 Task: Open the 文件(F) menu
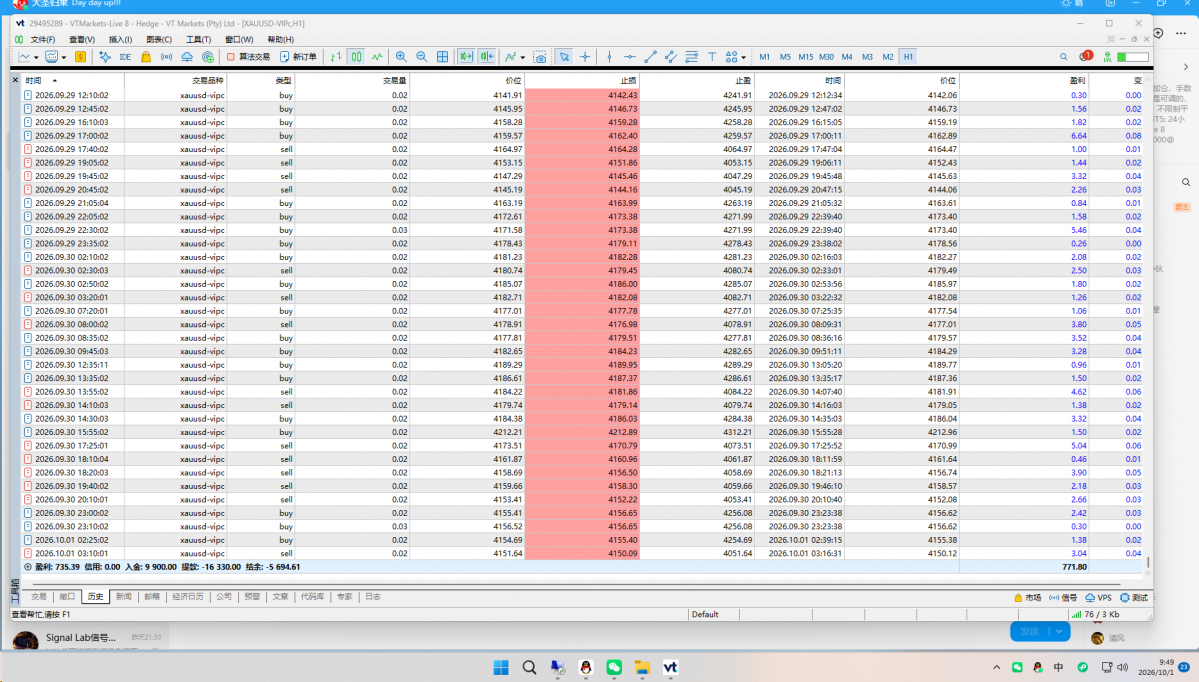[x=42, y=40]
